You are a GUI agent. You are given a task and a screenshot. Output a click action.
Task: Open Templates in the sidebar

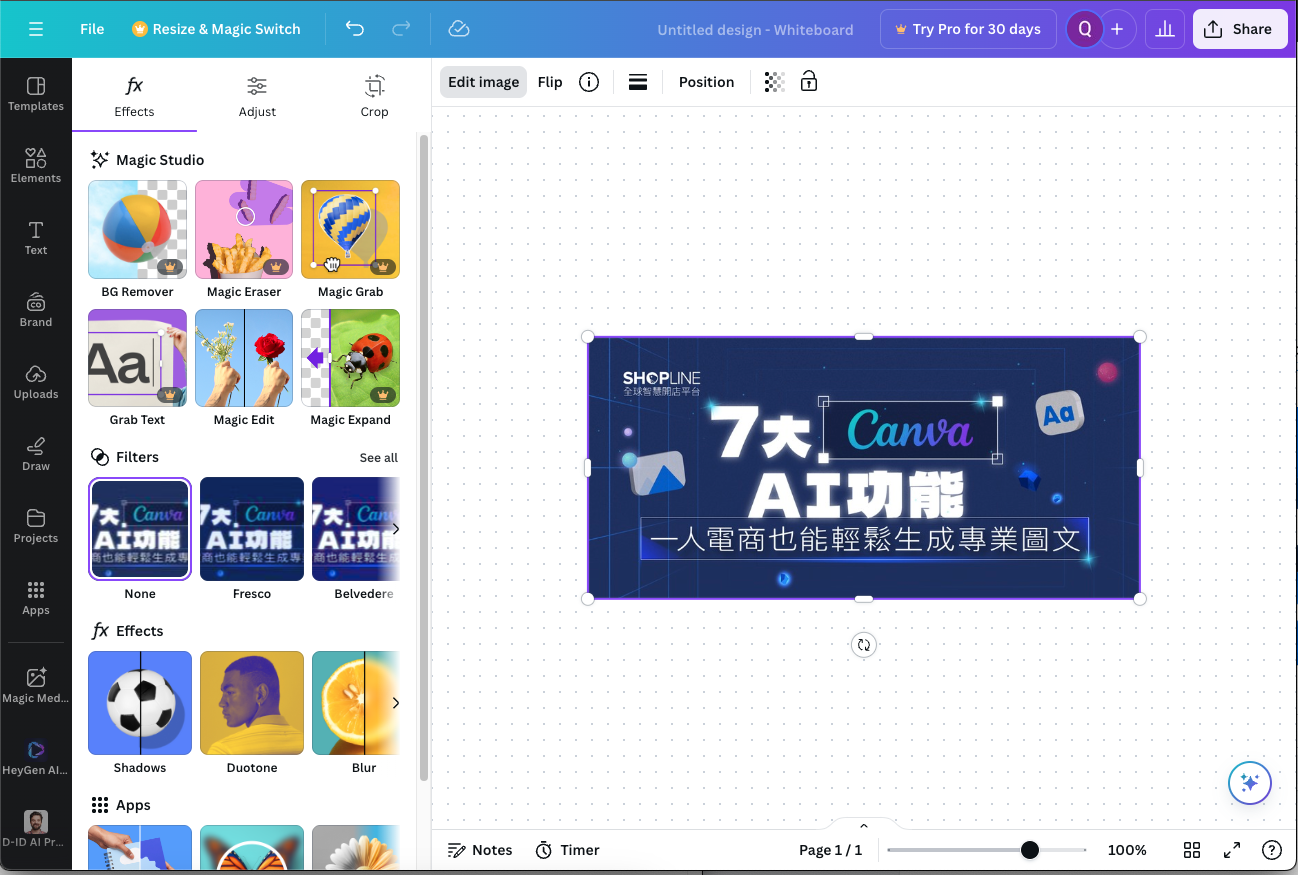pyautogui.click(x=36, y=94)
